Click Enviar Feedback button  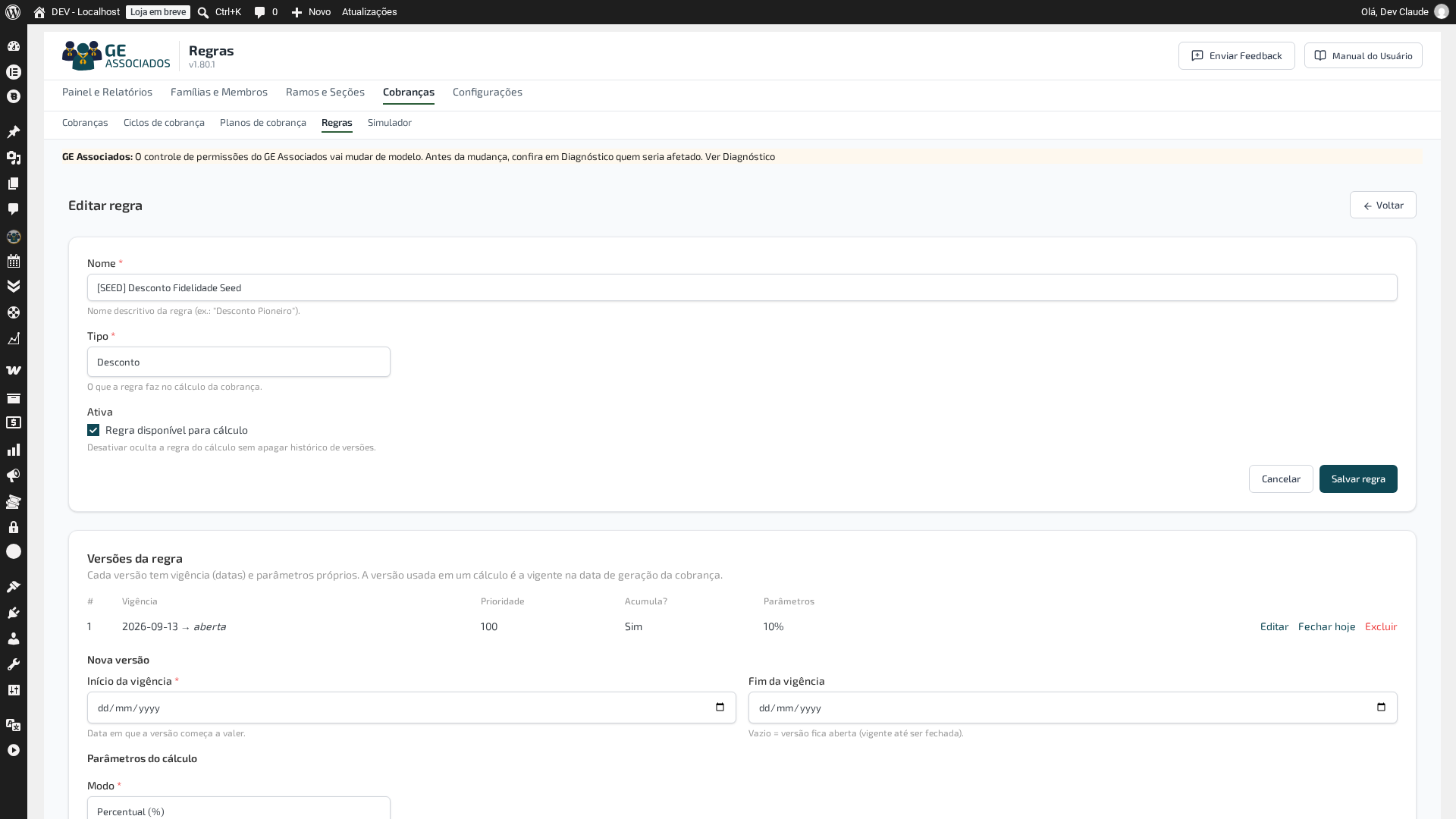coord(1236,56)
